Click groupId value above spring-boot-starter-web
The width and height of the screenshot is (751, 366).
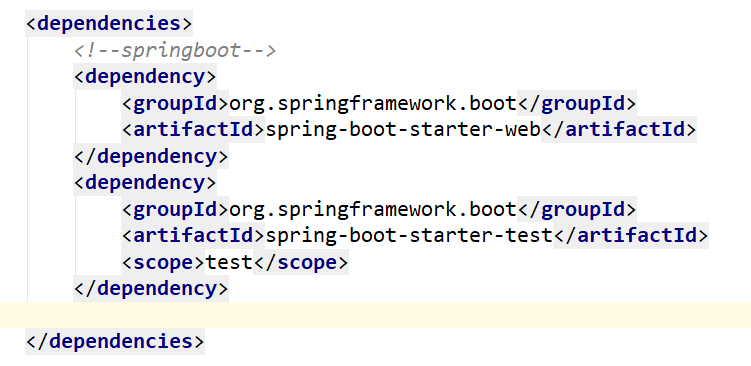pyautogui.click(x=373, y=103)
